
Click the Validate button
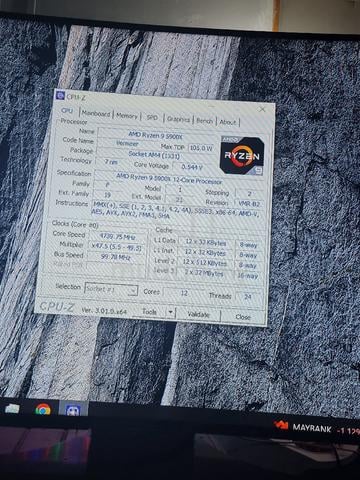[198, 314]
